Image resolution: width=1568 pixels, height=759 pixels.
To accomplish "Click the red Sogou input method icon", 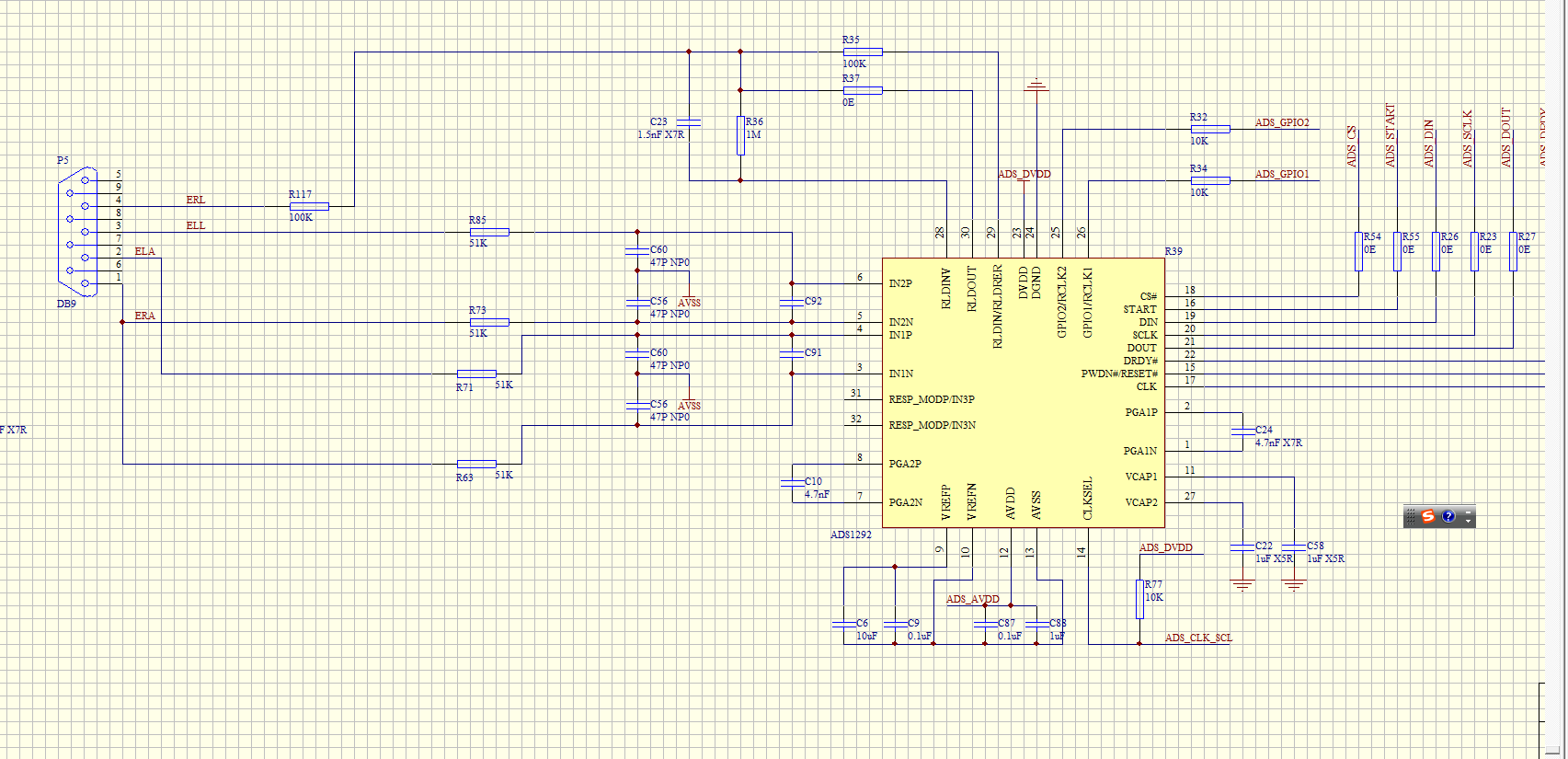I will [x=1428, y=517].
